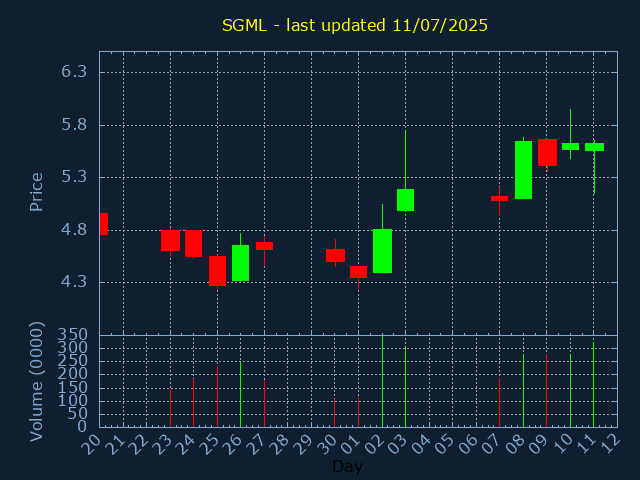
Task: Click the red volume bar for day 09
Action: coord(547,391)
